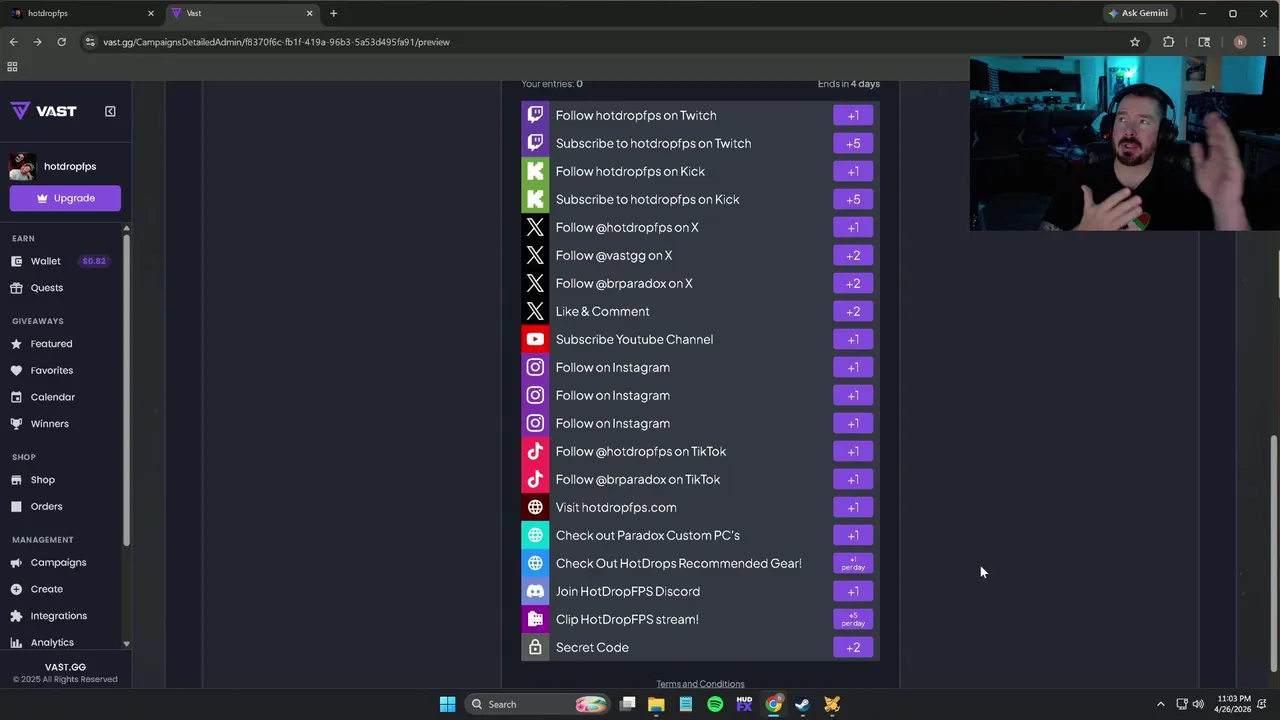Open Spotify from the taskbar
The image size is (1280, 720).
pyautogui.click(x=715, y=704)
